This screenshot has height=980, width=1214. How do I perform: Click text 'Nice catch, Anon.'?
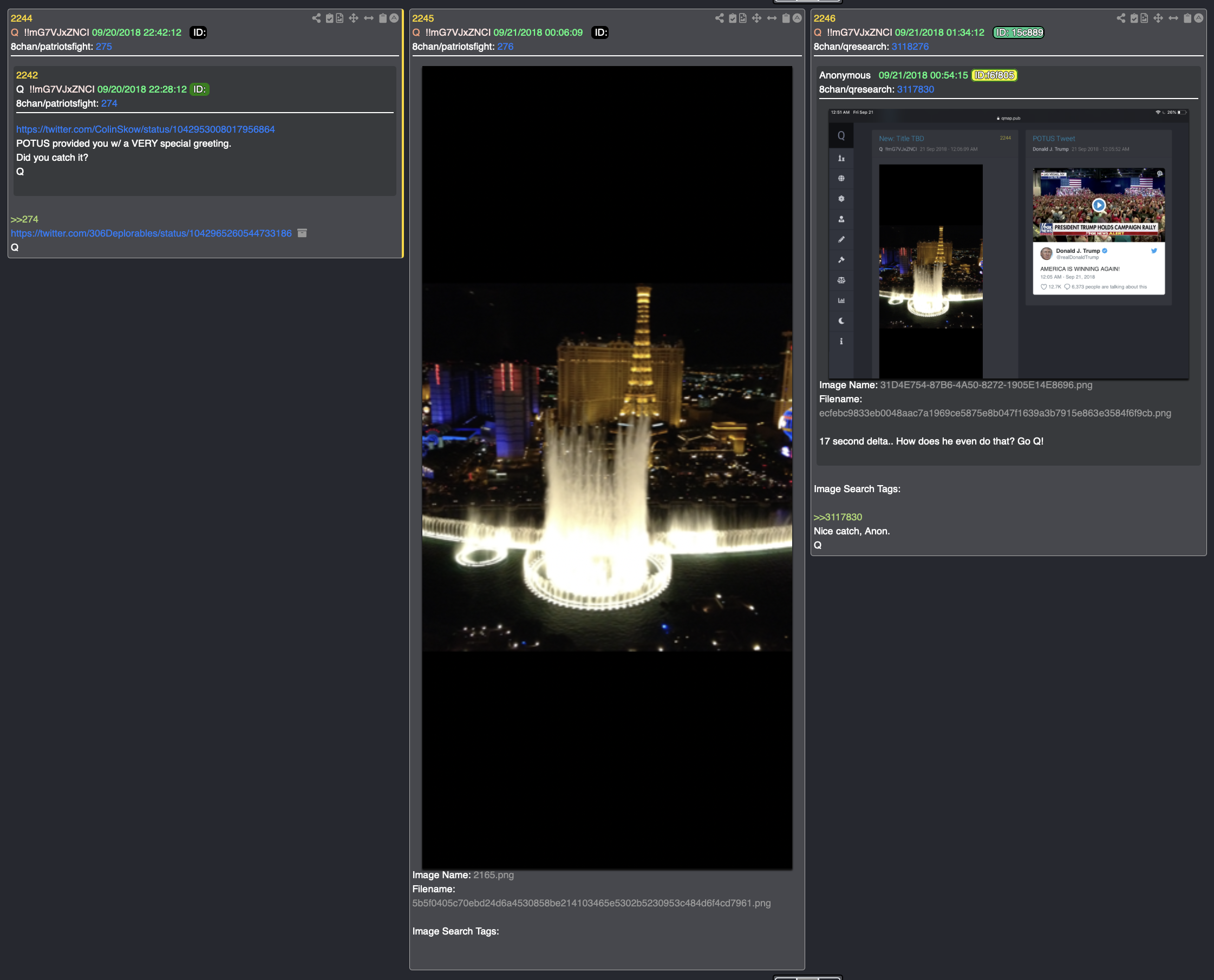852,531
